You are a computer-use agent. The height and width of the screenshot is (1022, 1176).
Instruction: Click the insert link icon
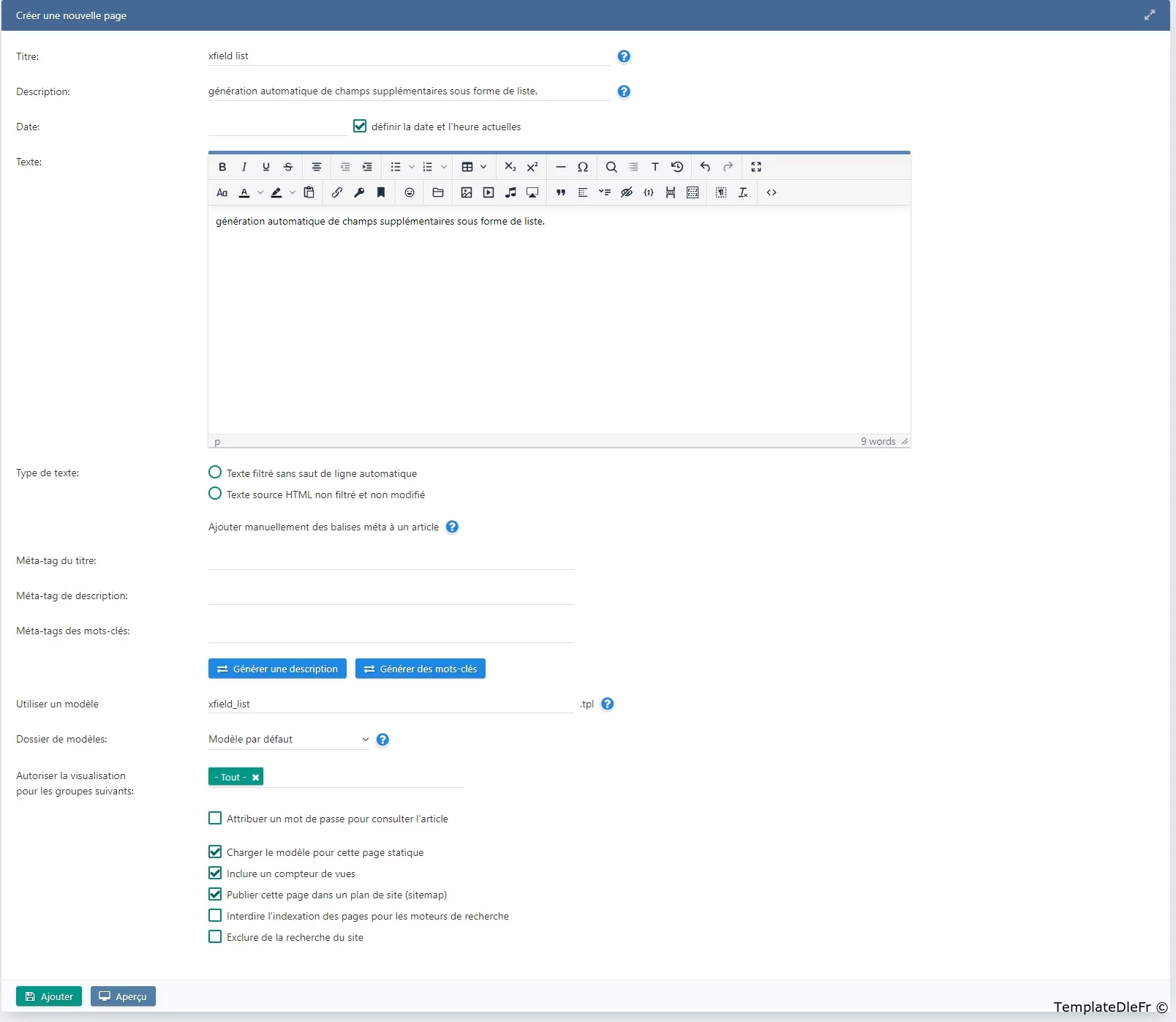337,192
